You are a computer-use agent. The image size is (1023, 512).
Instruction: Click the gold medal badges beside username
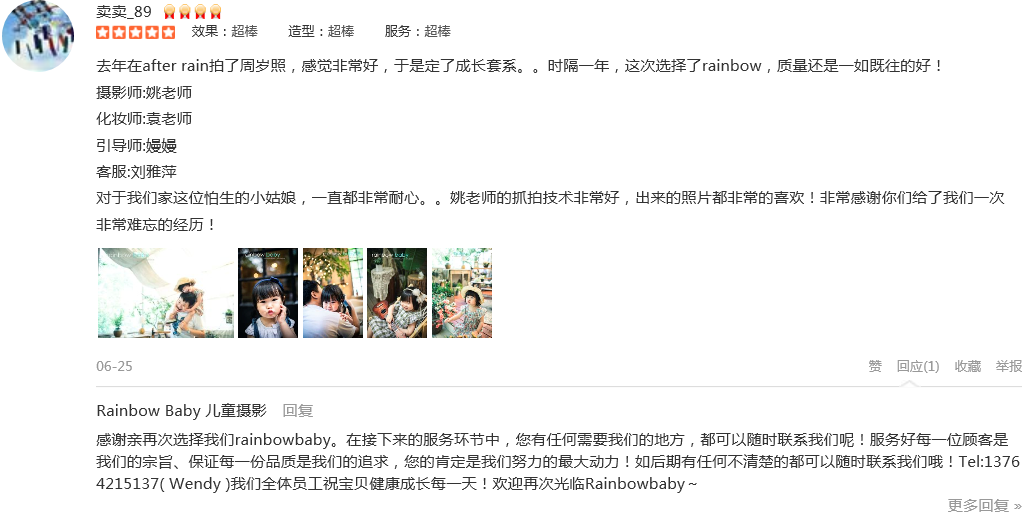192,12
